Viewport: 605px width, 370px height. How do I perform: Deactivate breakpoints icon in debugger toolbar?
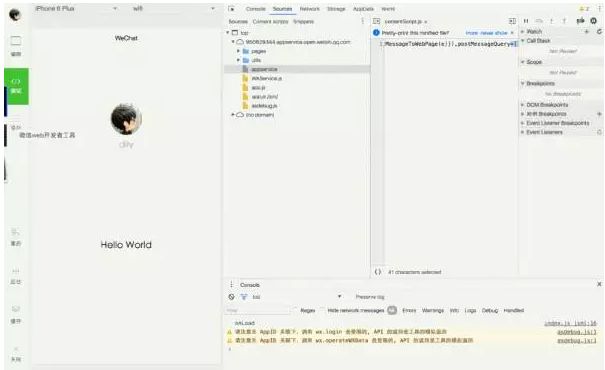[580, 21]
